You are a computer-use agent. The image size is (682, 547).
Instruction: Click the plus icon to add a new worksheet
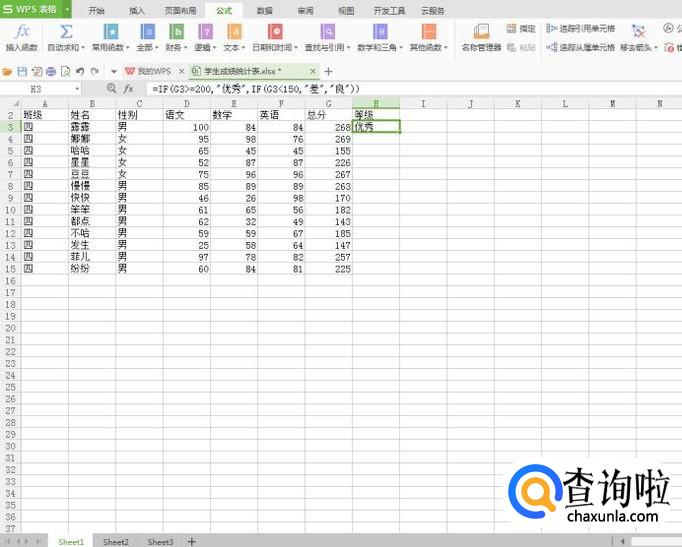(x=191, y=541)
